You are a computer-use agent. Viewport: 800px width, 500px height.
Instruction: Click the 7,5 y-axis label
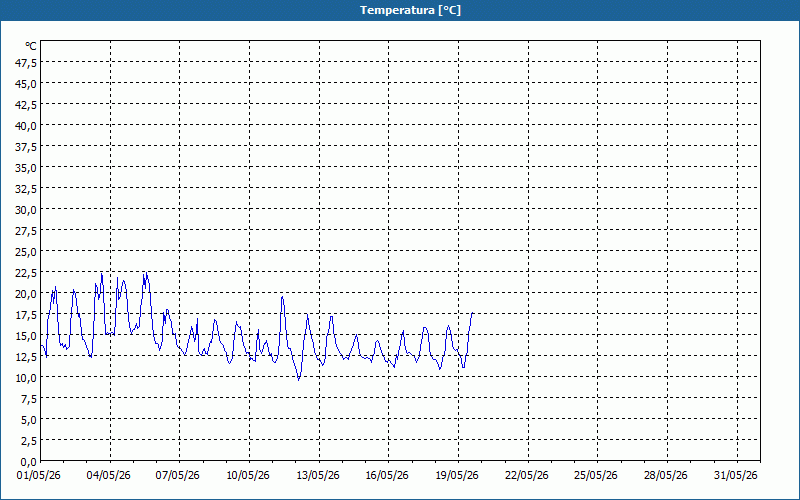[x=29, y=399]
